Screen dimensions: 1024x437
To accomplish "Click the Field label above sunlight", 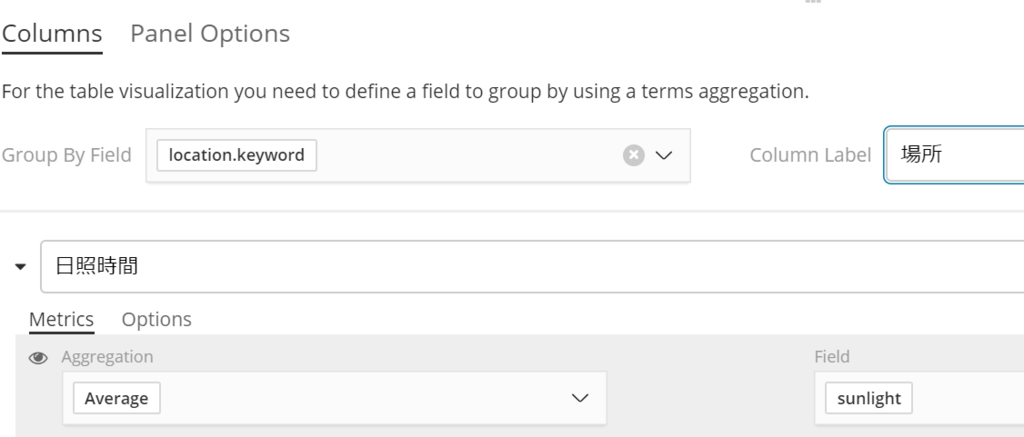I will tap(832, 357).
